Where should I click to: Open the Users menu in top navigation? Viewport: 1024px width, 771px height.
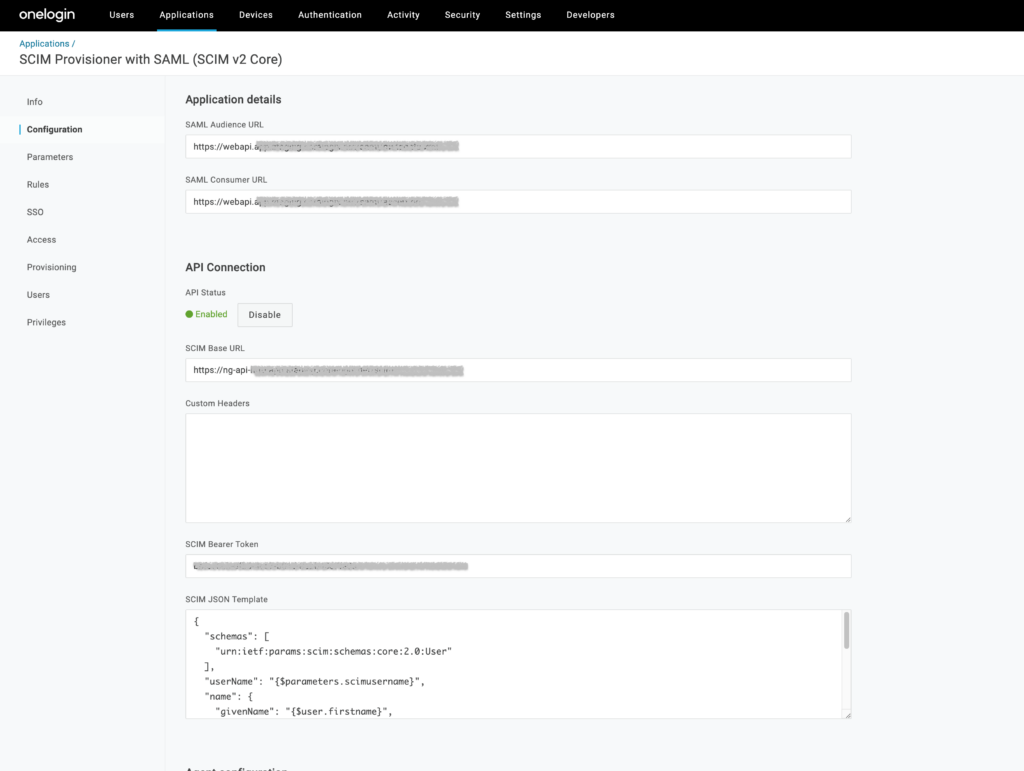[121, 15]
